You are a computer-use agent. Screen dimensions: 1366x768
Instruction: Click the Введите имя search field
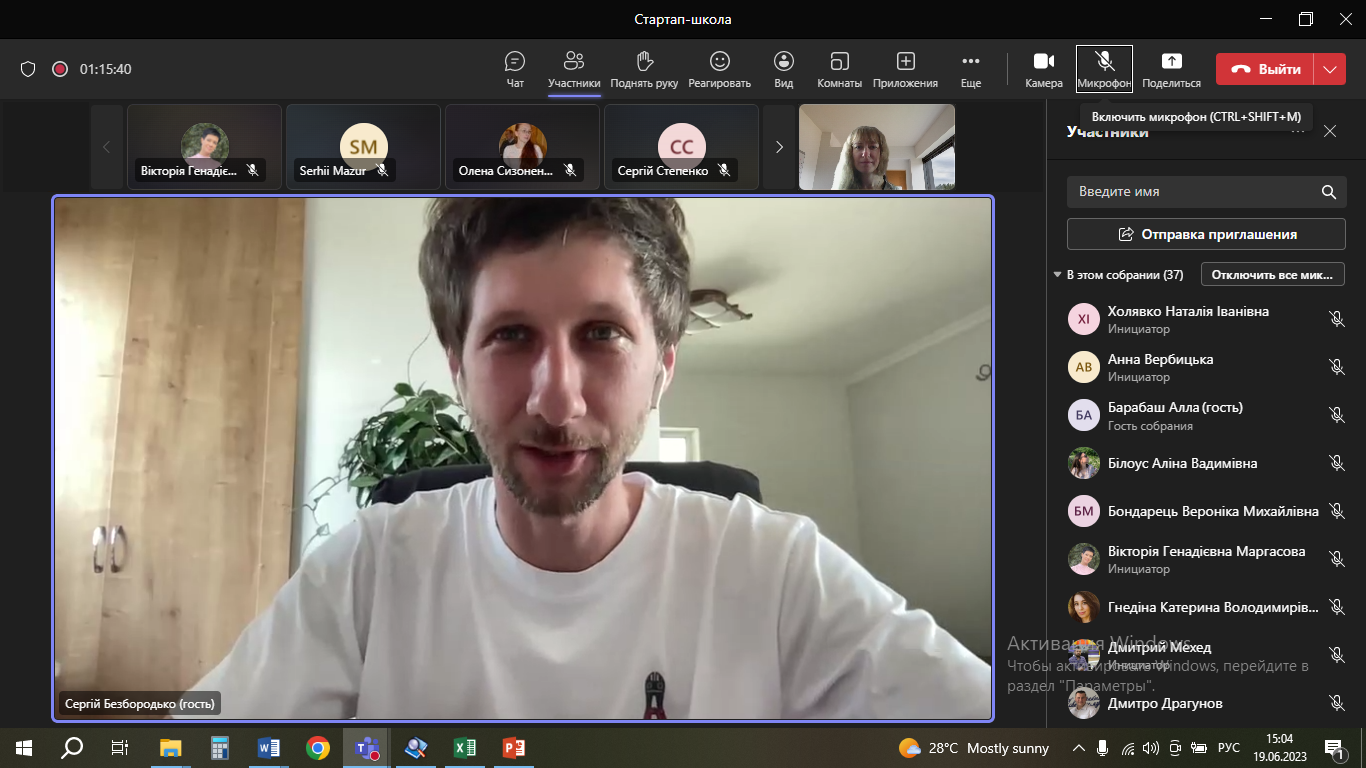(x=1195, y=192)
